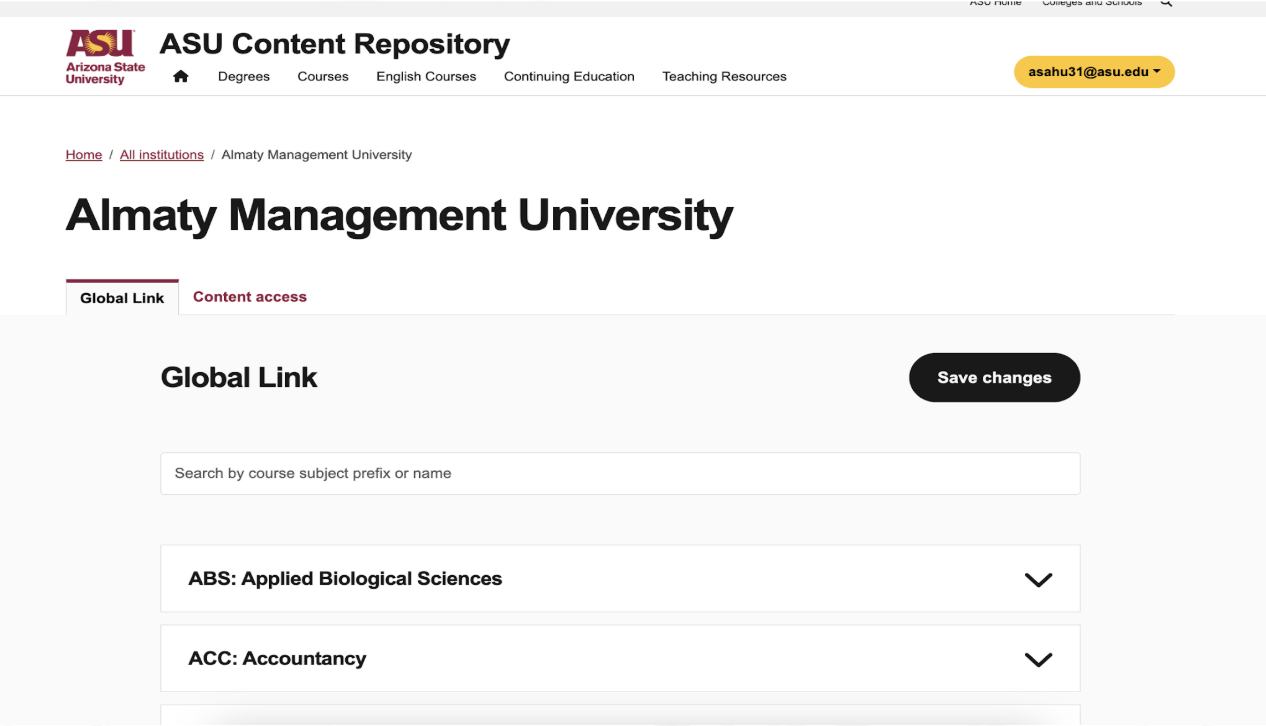Open the Teaching Resources menu item
The width and height of the screenshot is (1266, 726).
pyautogui.click(x=724, y=76)
